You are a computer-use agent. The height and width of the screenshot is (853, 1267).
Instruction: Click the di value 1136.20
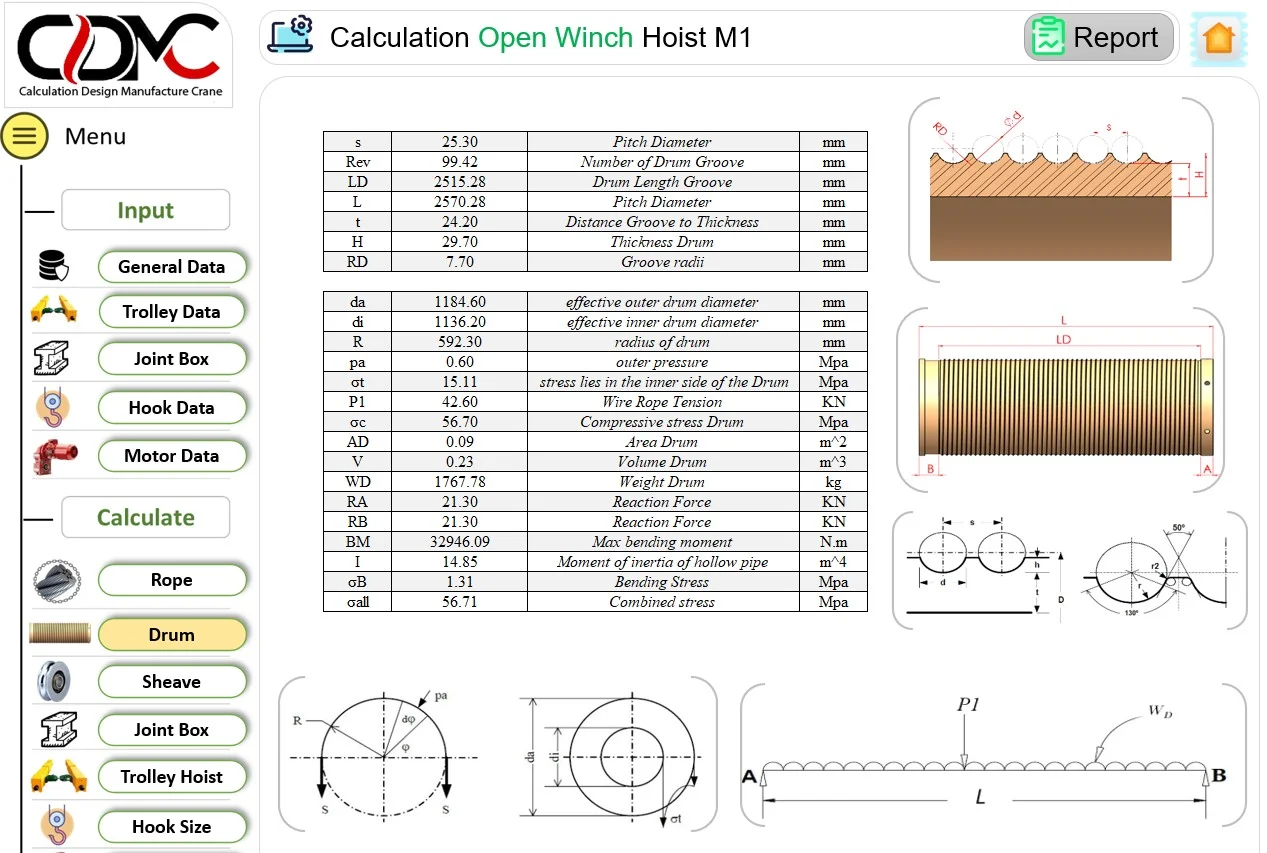pos(459,322)
